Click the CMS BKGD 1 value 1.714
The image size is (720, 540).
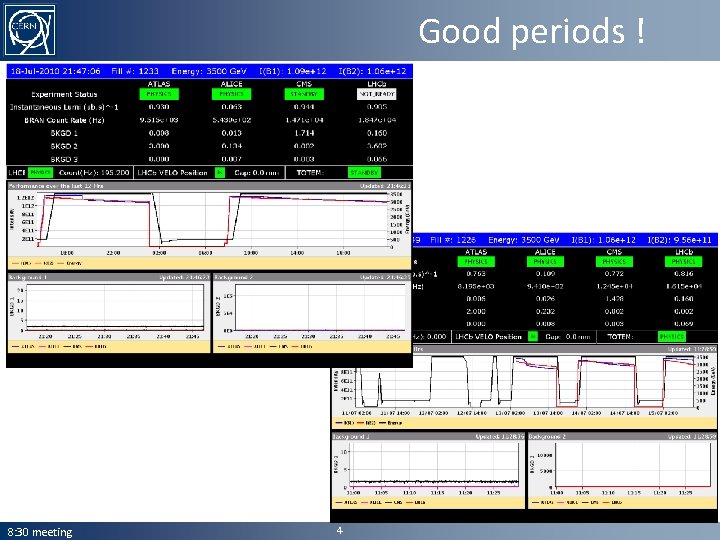click(x=304, y=133)
